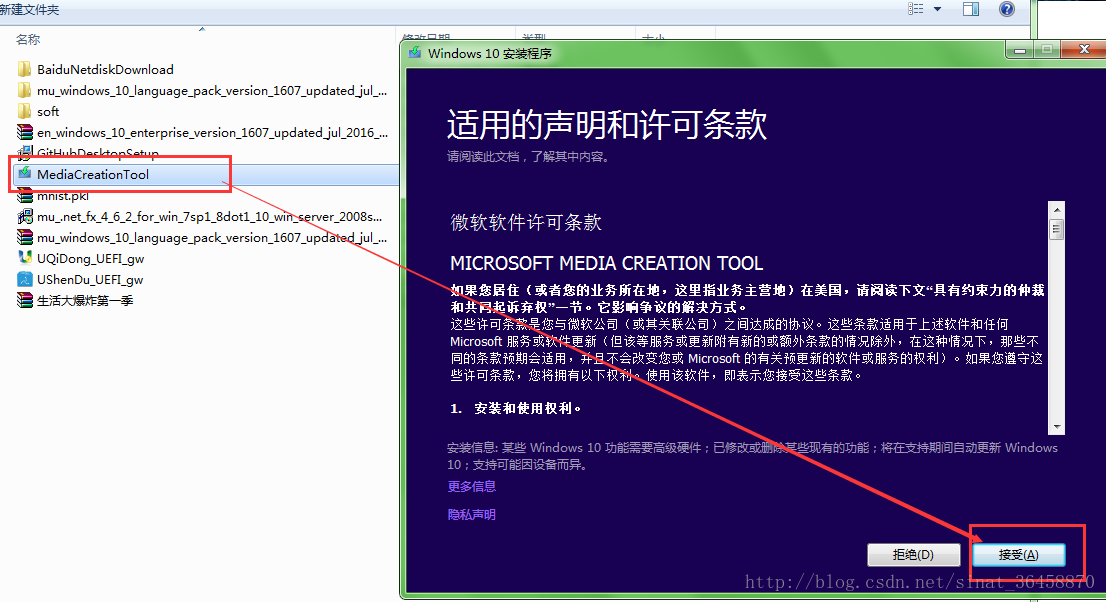Click the Accept 接受(A) button
Image resolution: width=1106 pixels, height=602 pixels.
coord(1019,555)
